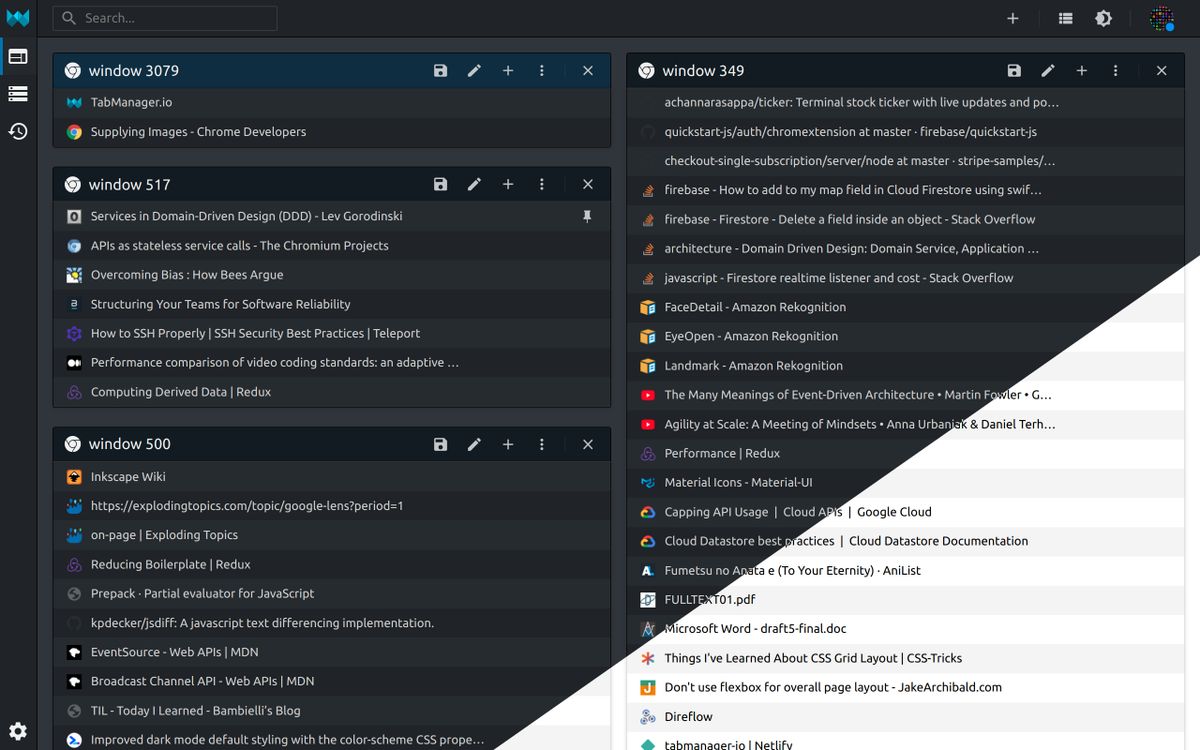This screenshot has width=1200, height=750.
Task: Open the settings gear at bottom left
Action: point(17,731)
